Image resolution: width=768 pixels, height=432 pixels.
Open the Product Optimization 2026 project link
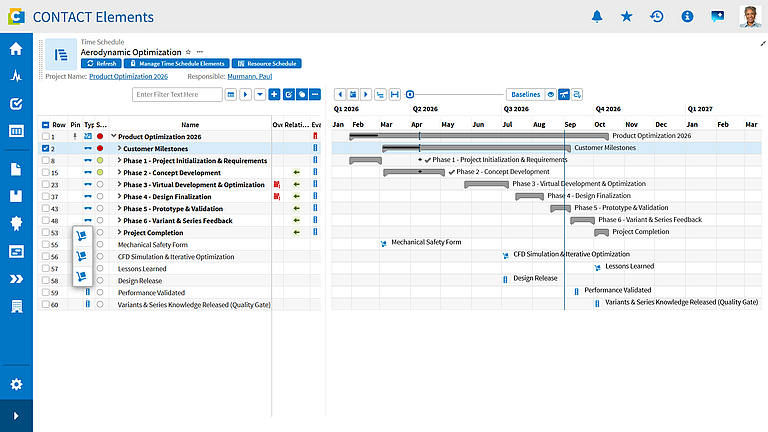[128, 76]
